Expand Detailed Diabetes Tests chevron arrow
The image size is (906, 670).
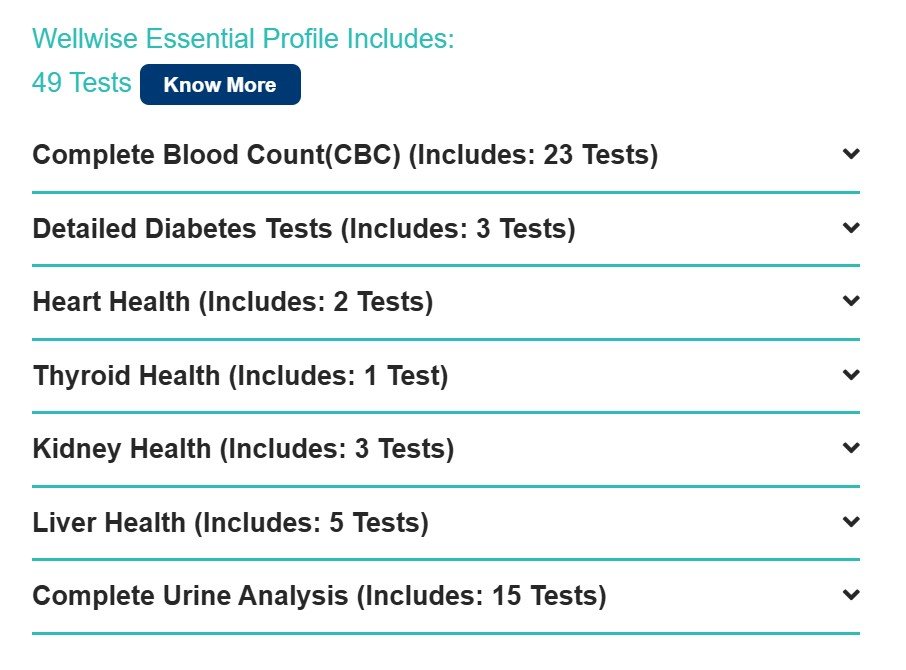(851, 227)
